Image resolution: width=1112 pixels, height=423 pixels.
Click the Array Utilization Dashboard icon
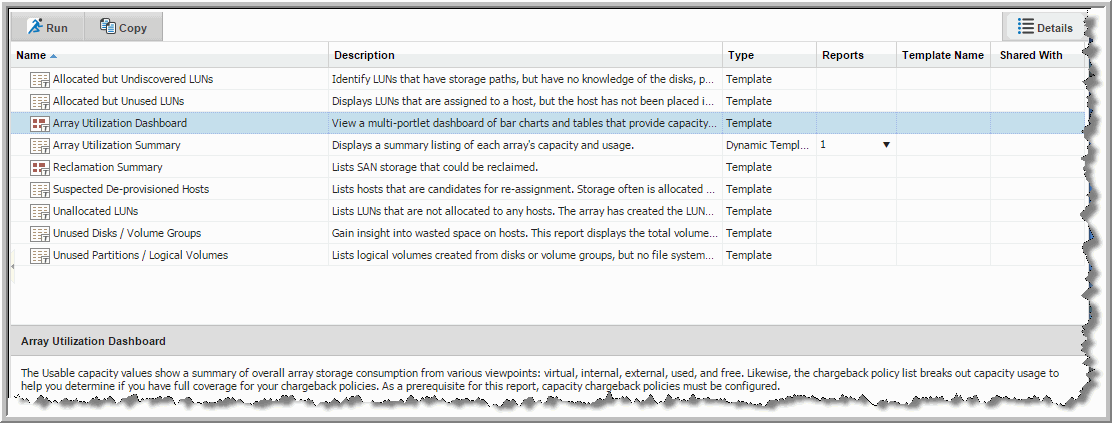point(40,123)
